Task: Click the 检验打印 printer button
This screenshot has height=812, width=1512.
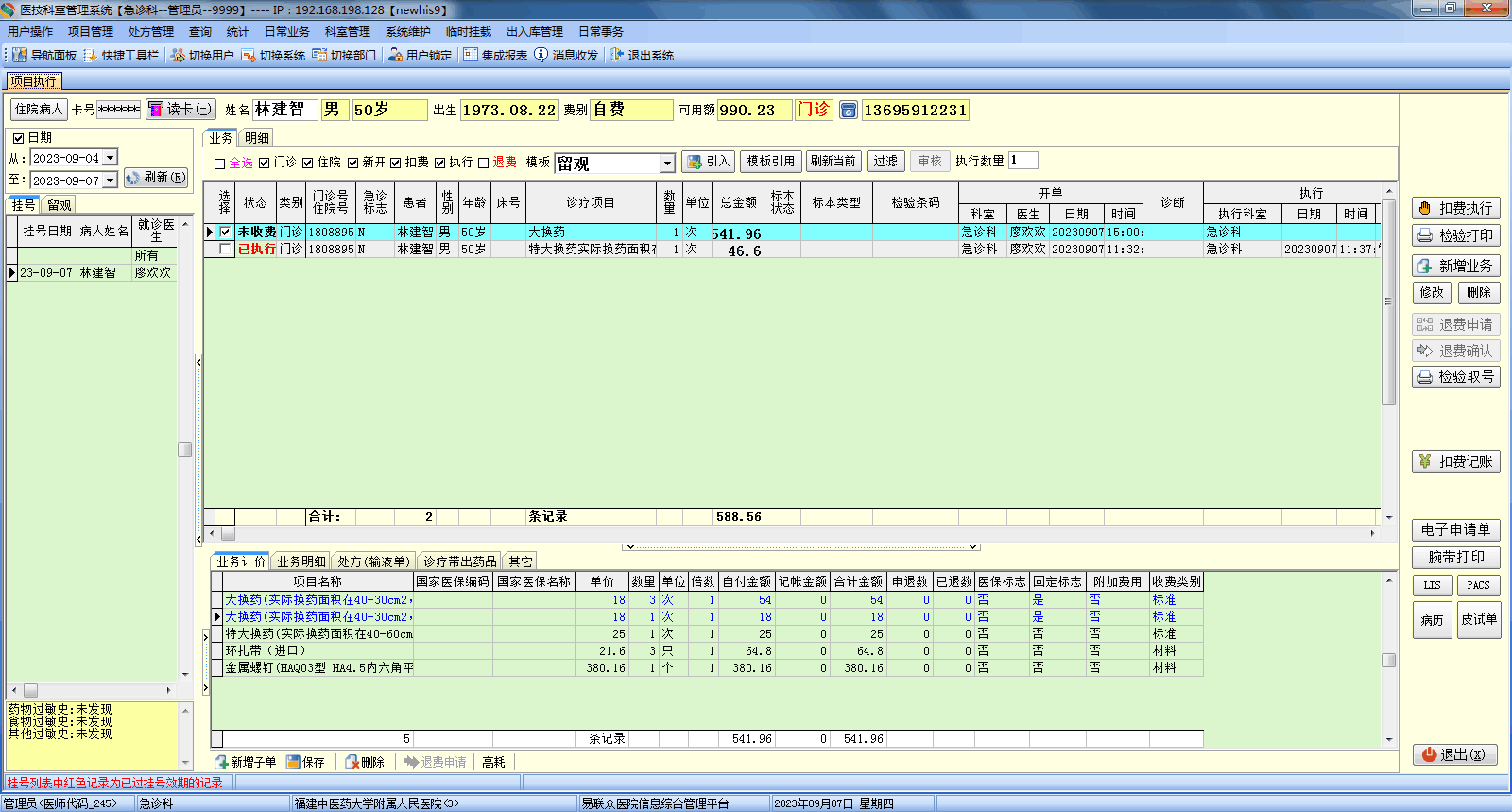Action: [x=1455, y=235]
